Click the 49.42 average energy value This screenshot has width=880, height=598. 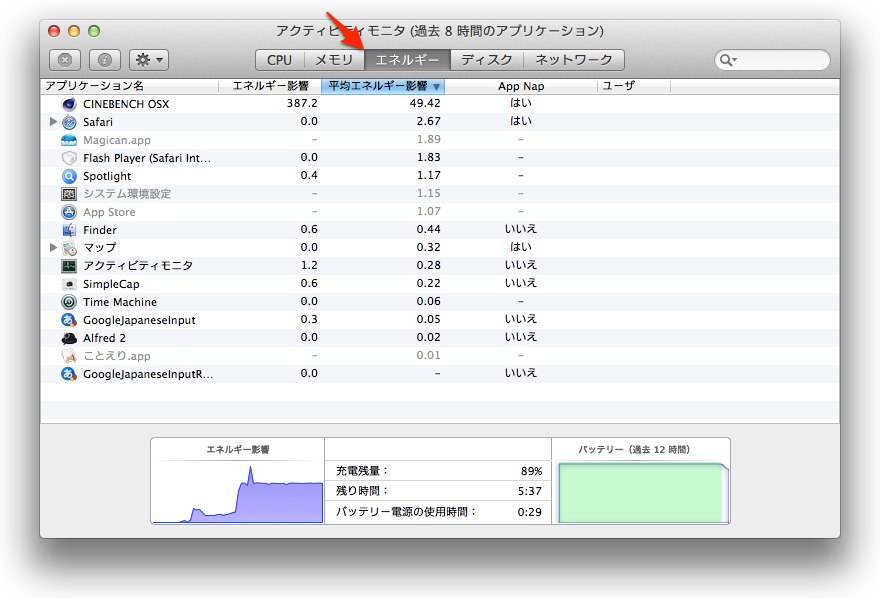pos(425,103)
